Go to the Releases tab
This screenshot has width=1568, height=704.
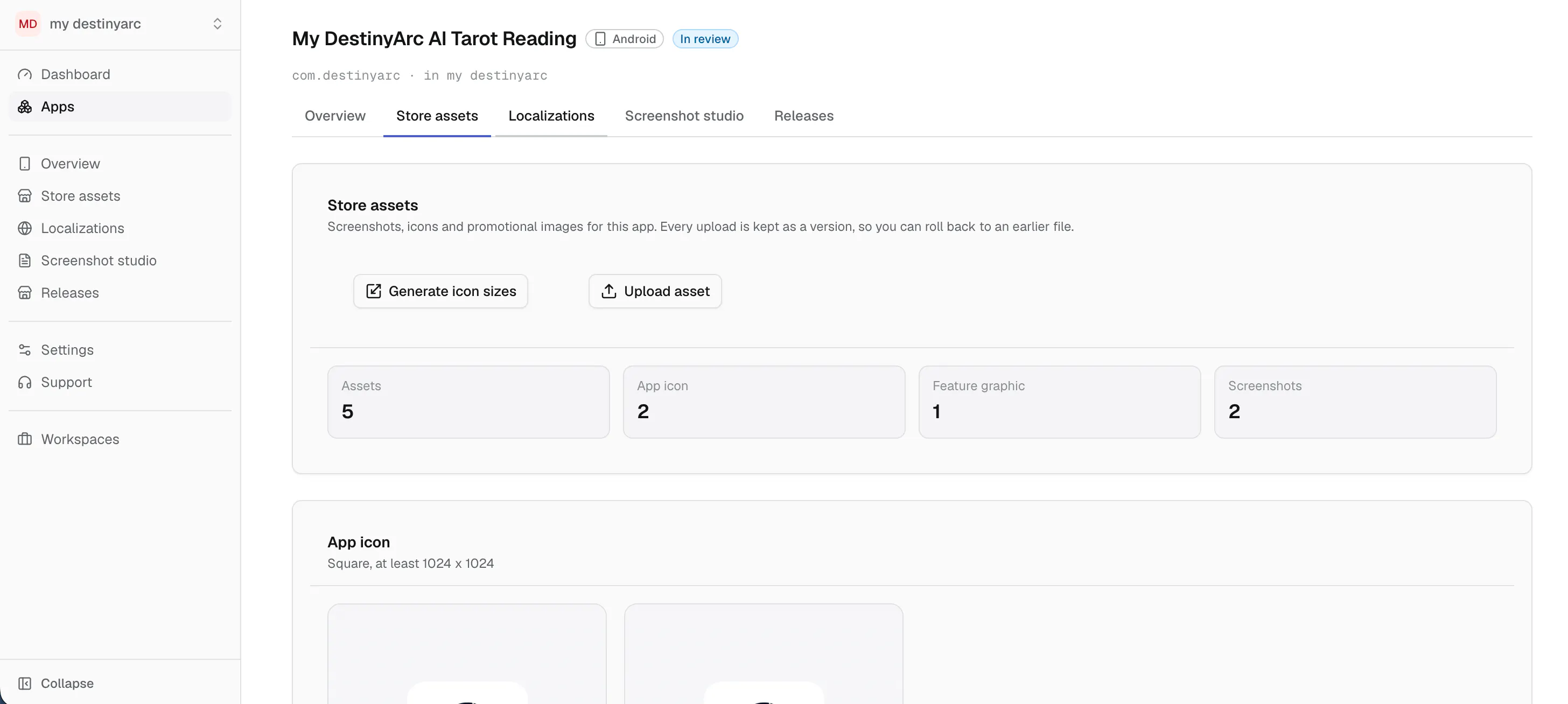click(x=803, y=116)
